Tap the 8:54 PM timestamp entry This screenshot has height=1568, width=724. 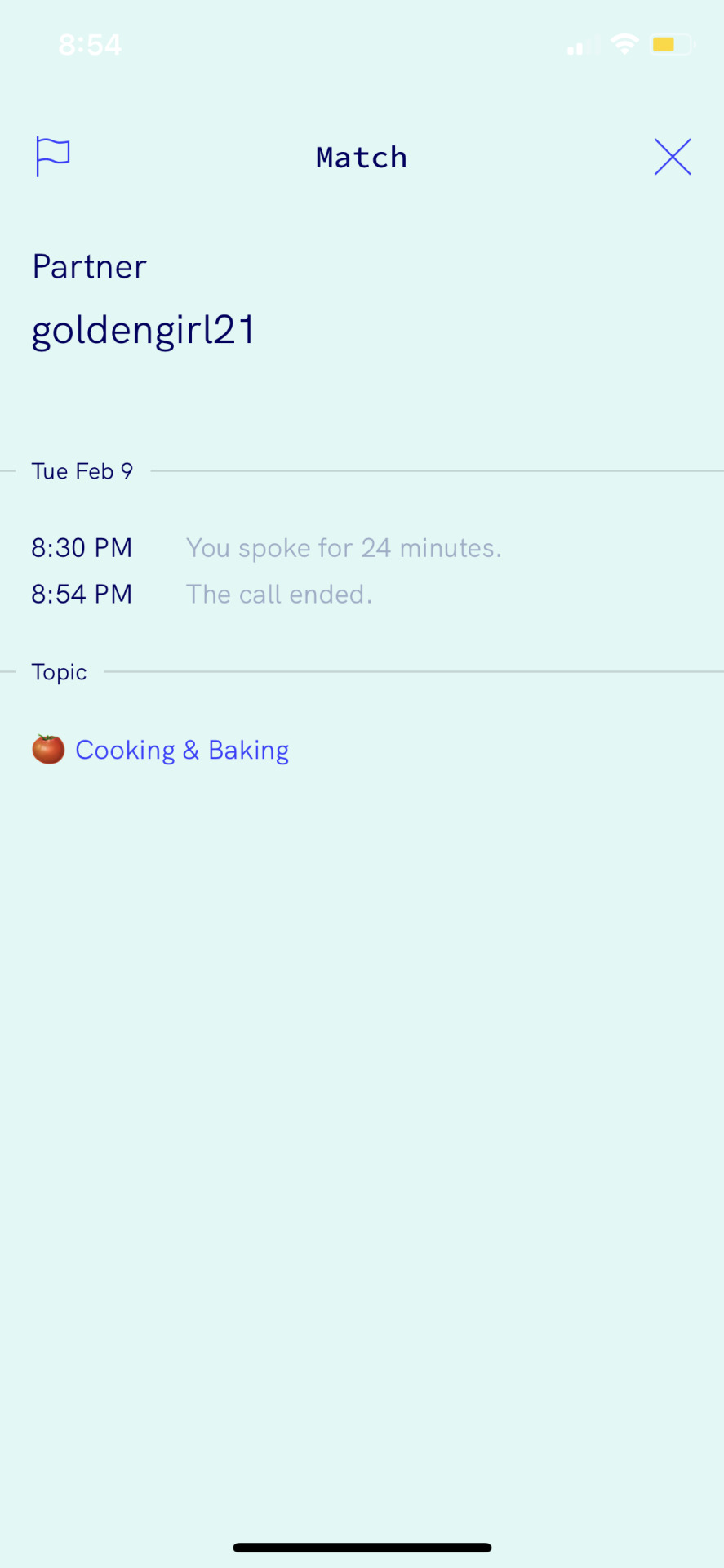click(82, 594)
